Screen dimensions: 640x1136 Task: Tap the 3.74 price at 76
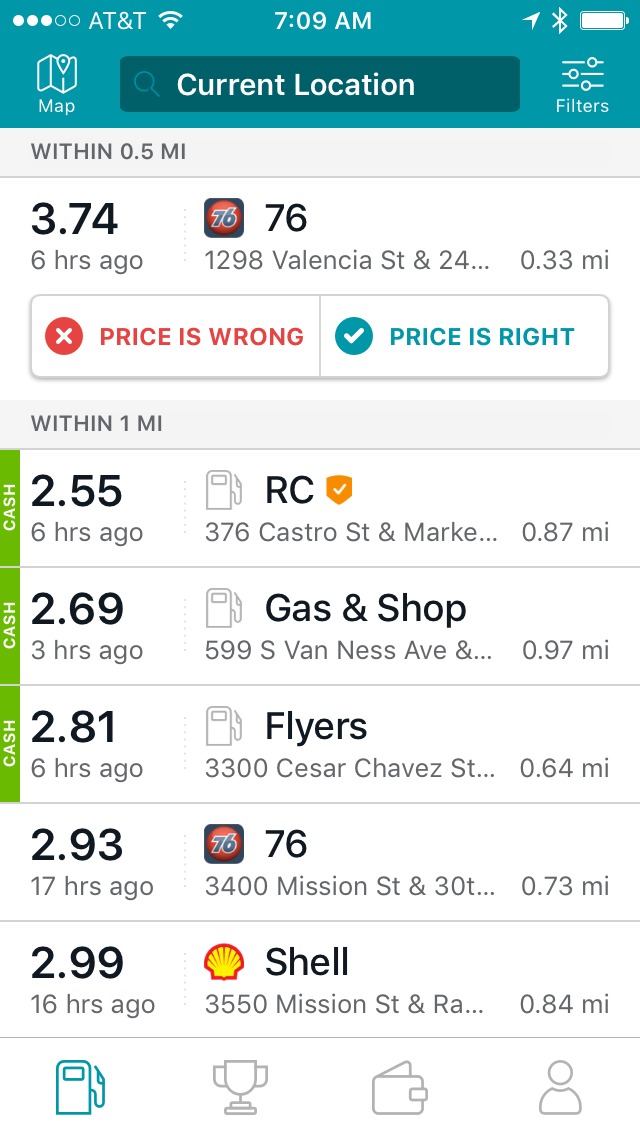click(x=75, y=219)
